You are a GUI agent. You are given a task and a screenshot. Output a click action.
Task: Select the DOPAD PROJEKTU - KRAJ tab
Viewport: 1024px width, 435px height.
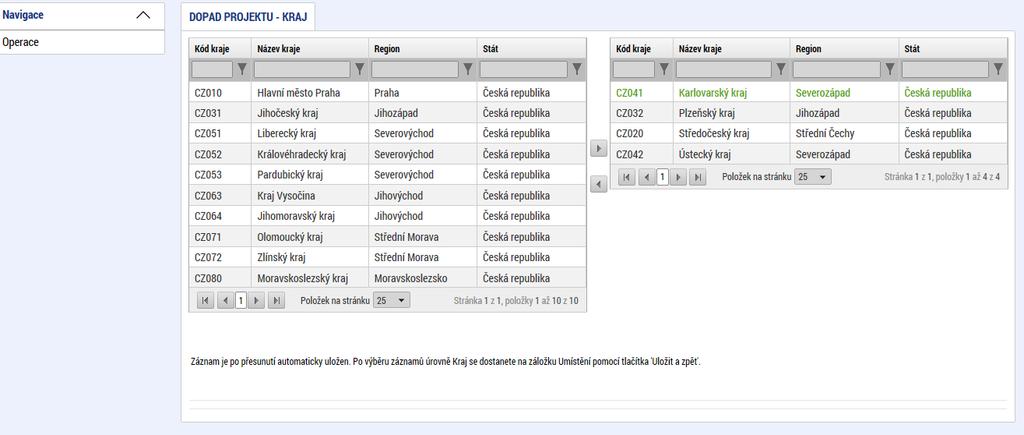[x=248, y=17]
